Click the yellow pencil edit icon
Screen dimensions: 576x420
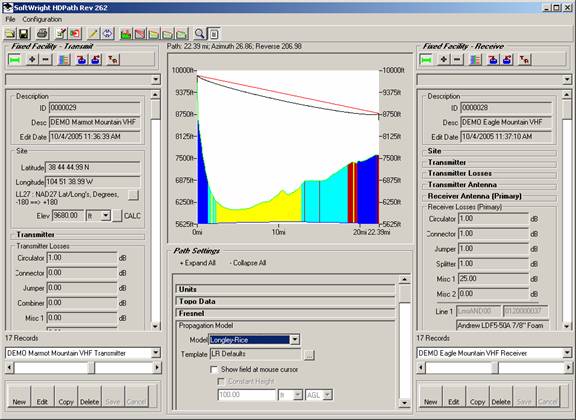[x=93, y=34]
